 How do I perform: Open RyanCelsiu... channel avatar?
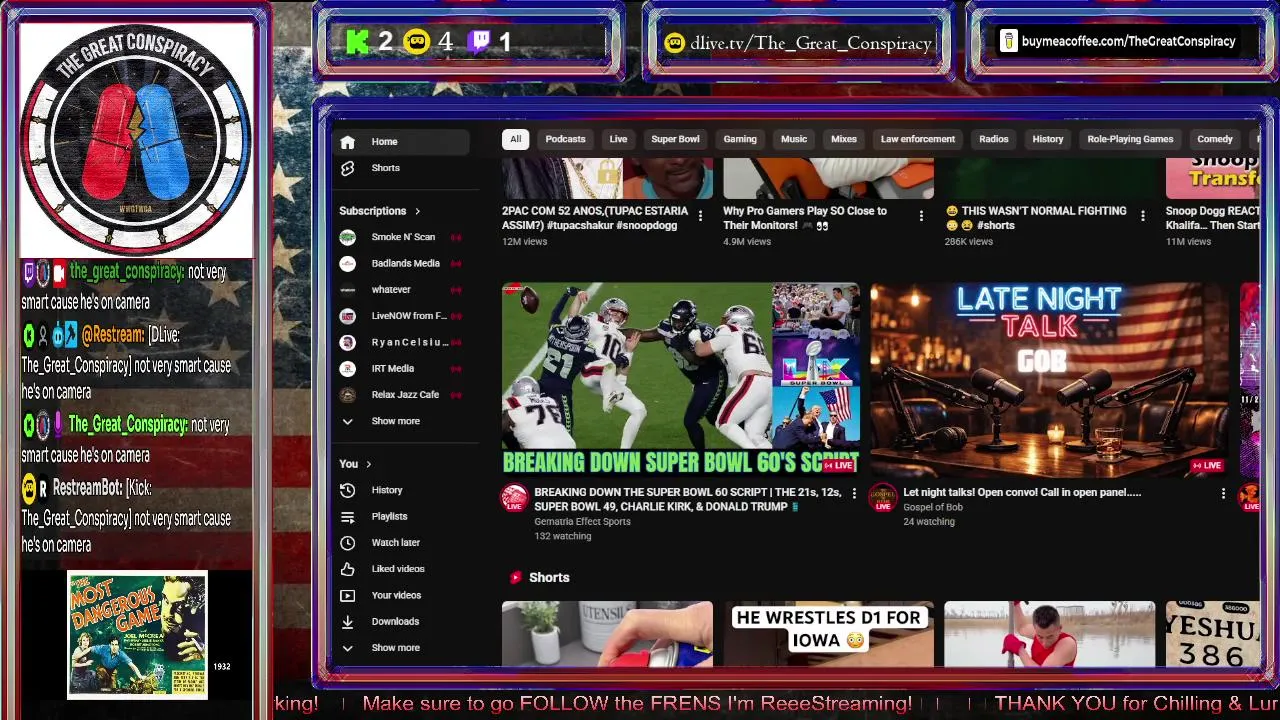(x=347, y=342)
